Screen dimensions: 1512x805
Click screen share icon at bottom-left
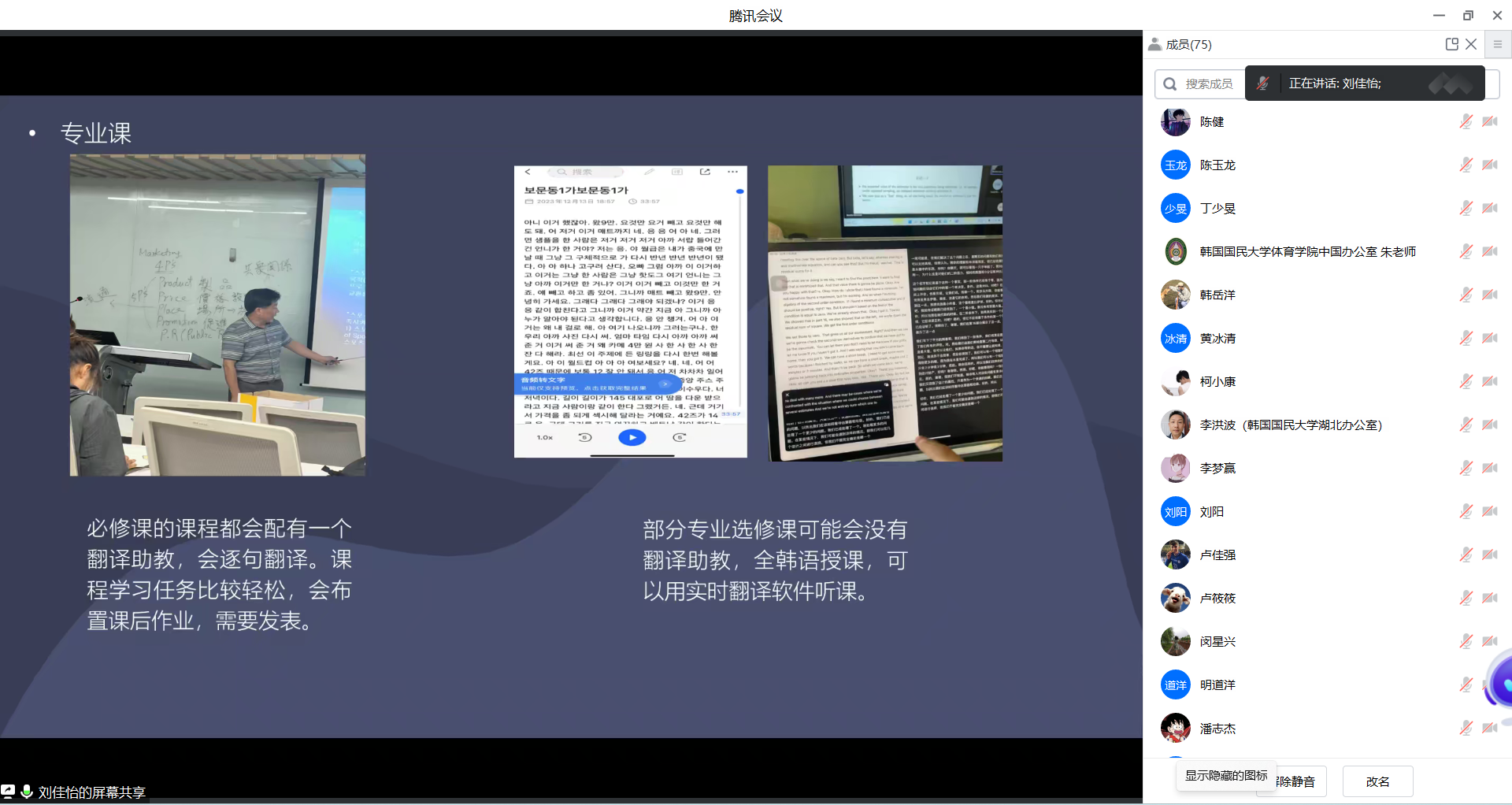pos(8,791)
